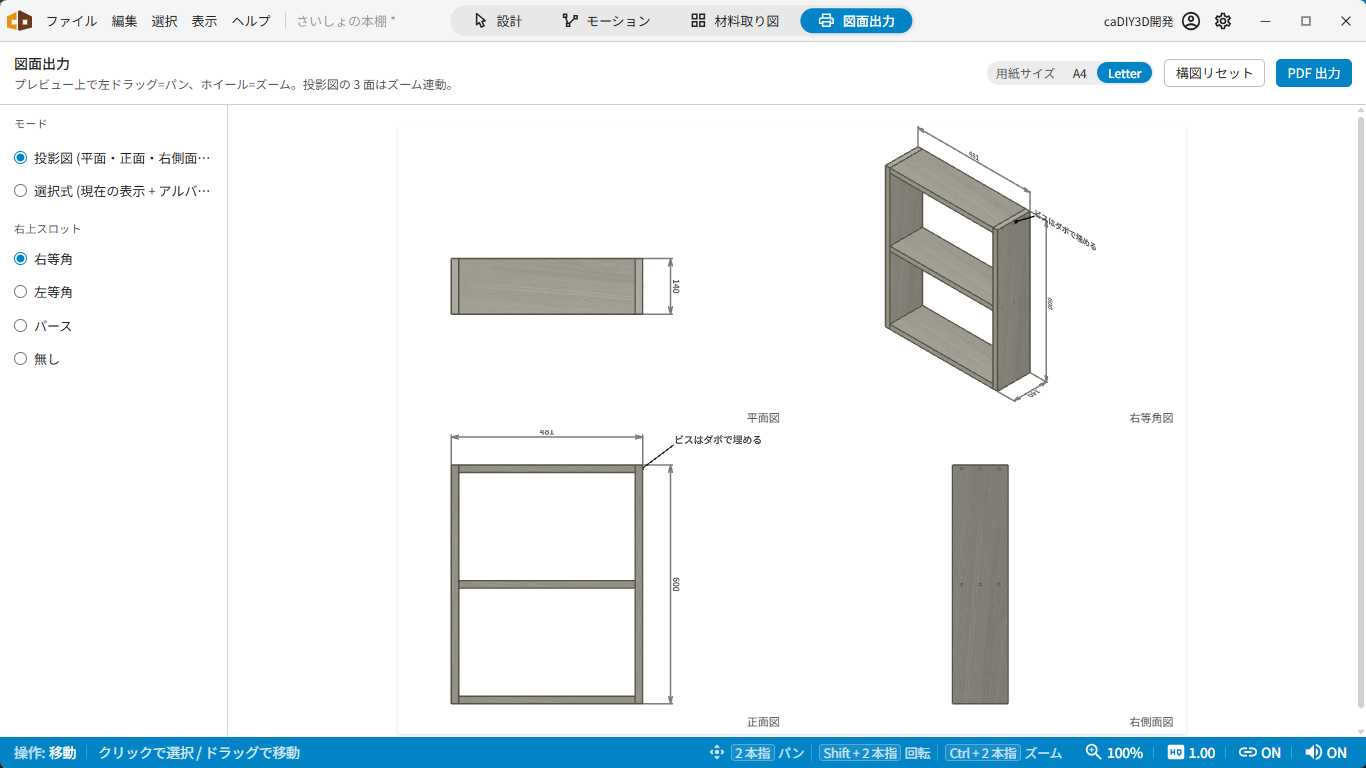Screen dimensions: 1366x768
Task: Select 投影図 mode radio button
Action: click(20, 158)
